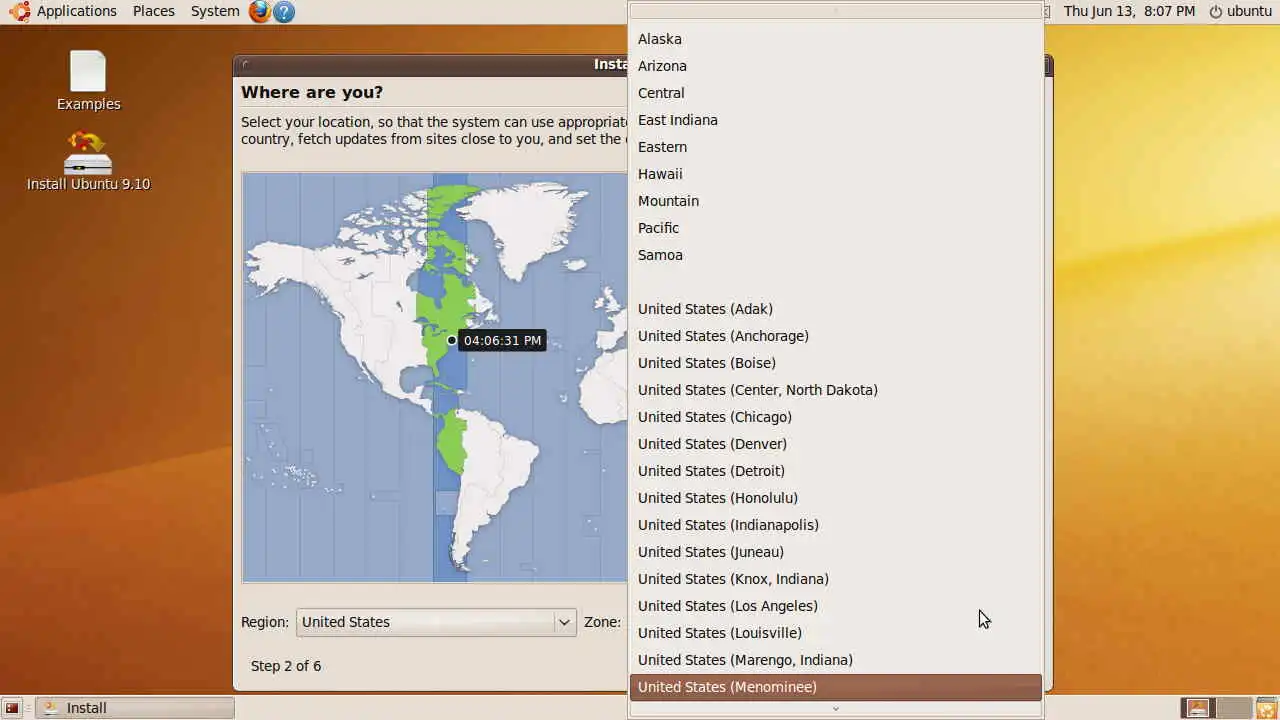Click the Show Desktop icon in bottom panel
The height and width of the screenshot is (720, 1280).
pos(12,708)
